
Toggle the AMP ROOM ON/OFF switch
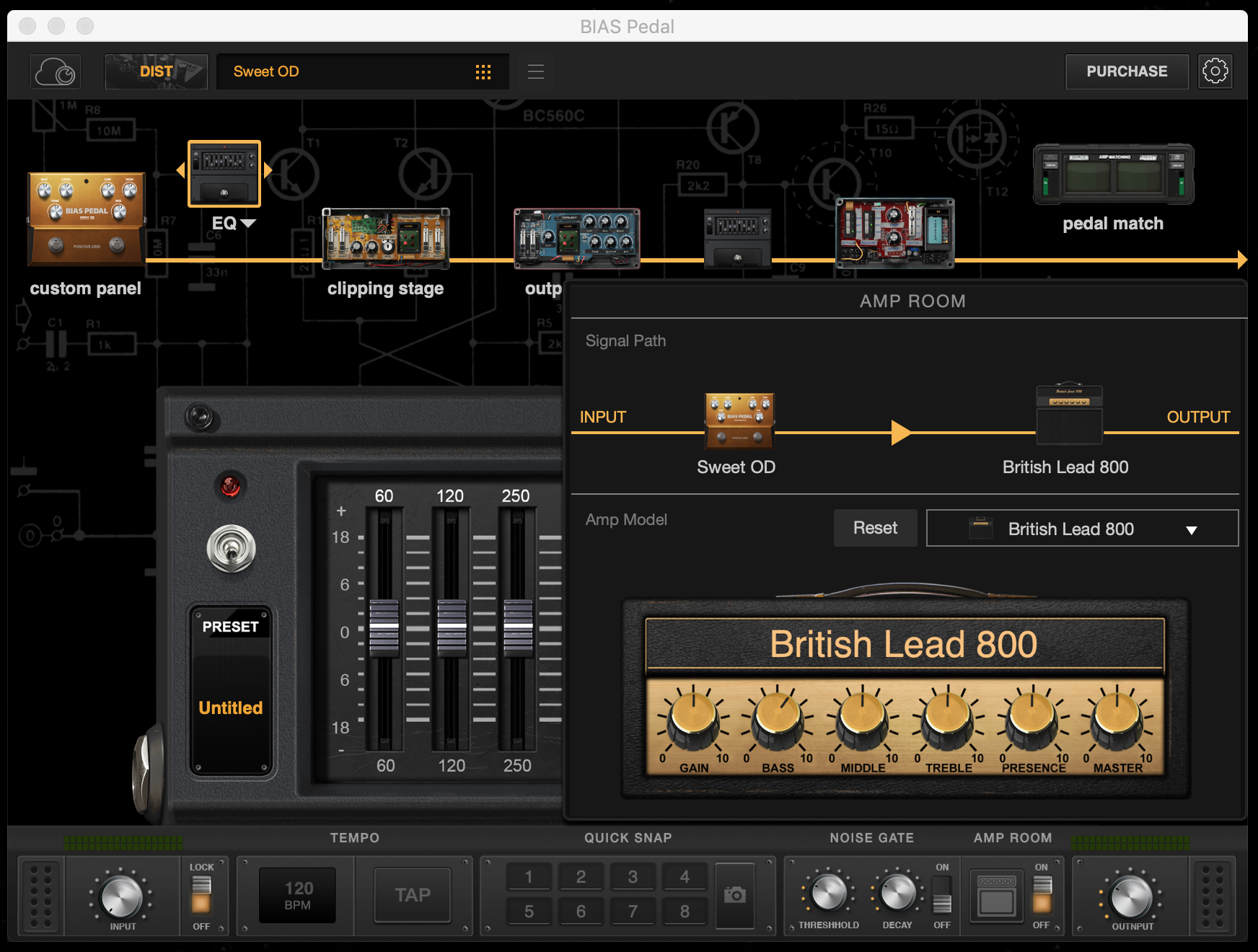click(1042, 895)
